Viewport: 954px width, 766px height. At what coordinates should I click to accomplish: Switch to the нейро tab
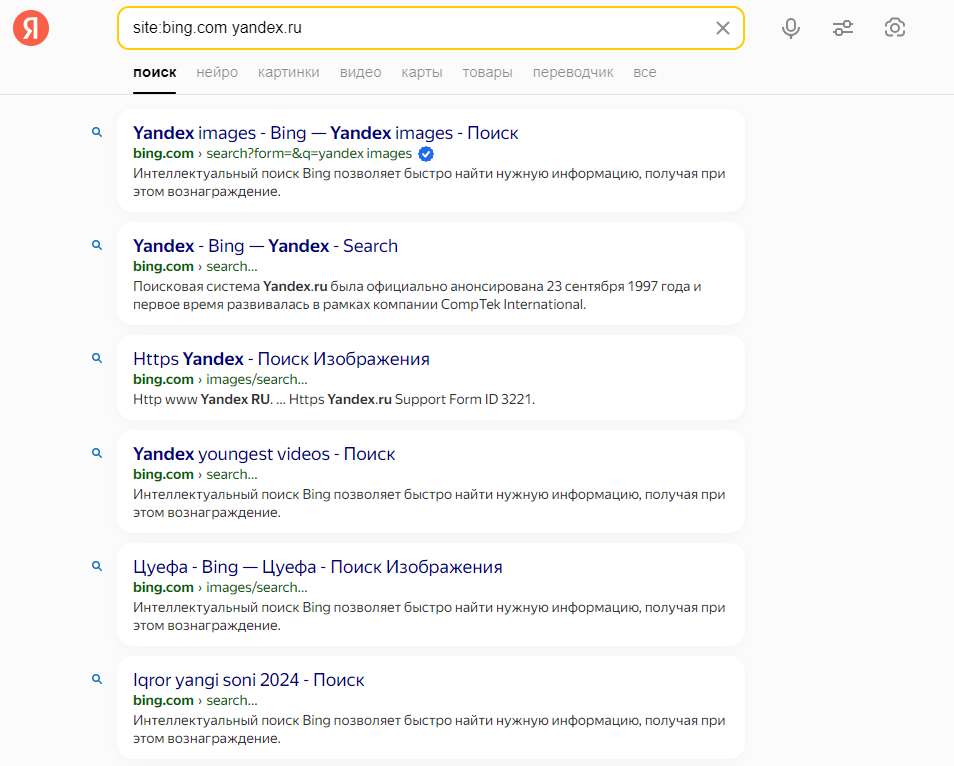pos(217,72)
